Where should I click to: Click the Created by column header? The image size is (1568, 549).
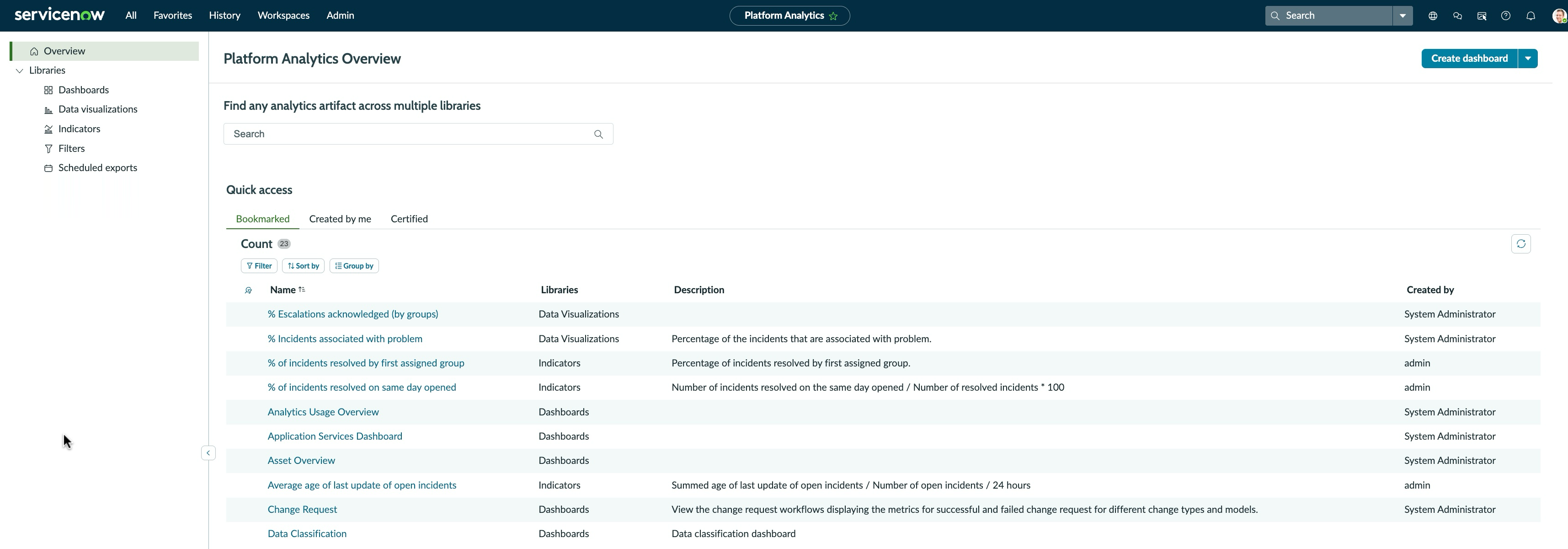pyautogui.click(x=1430, y=290)
